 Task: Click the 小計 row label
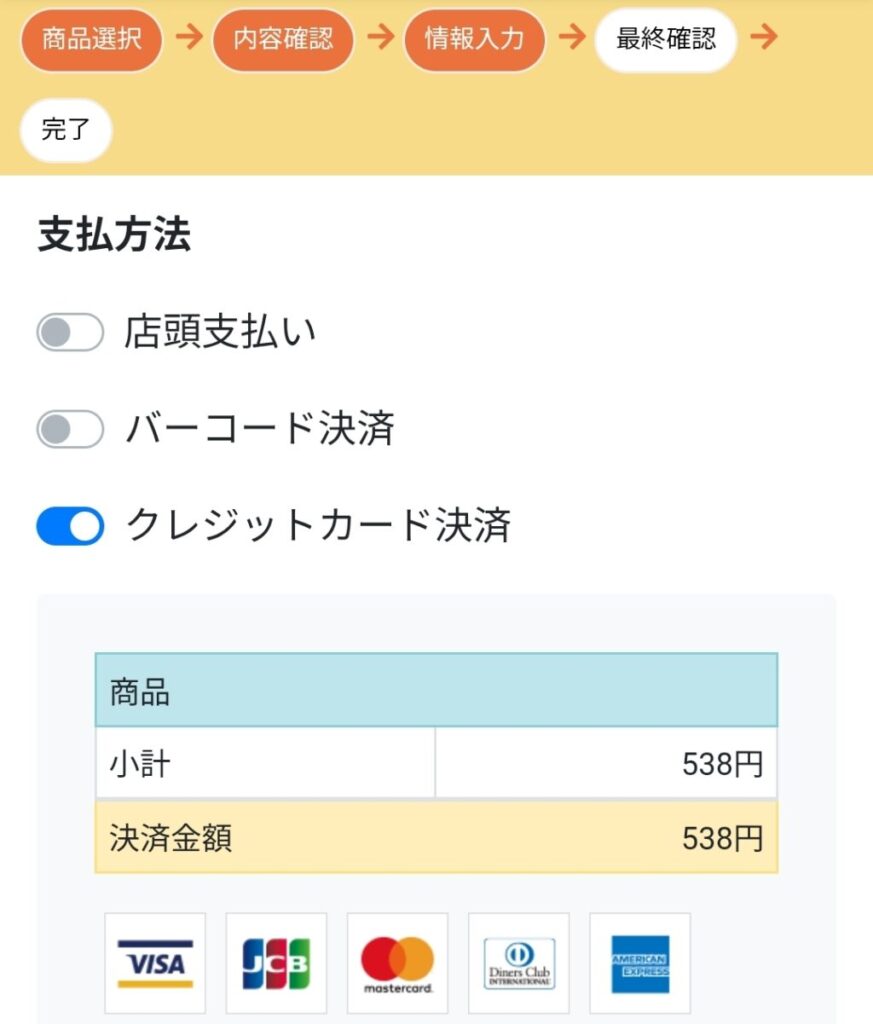140,764
